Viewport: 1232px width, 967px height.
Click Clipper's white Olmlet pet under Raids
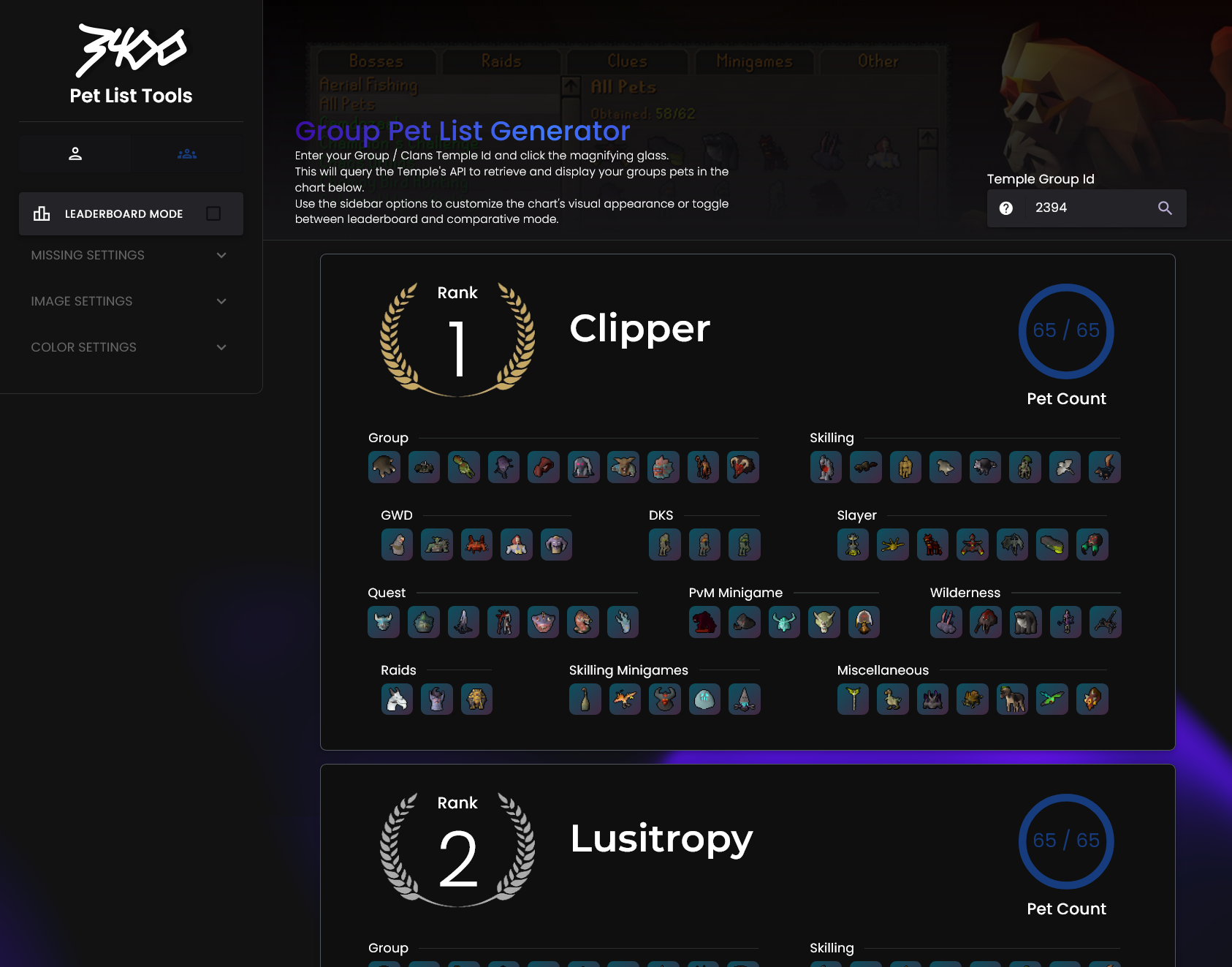[x=397, y=699]
